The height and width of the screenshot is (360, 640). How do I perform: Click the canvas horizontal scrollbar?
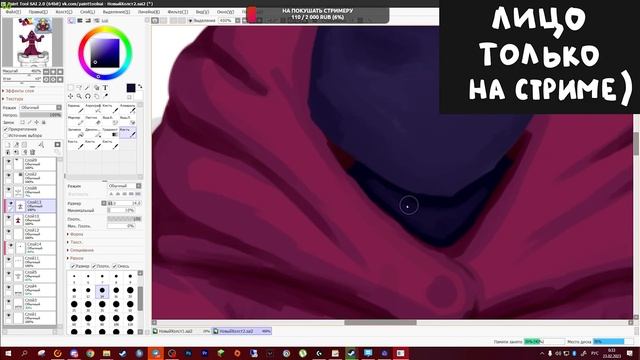380,322
